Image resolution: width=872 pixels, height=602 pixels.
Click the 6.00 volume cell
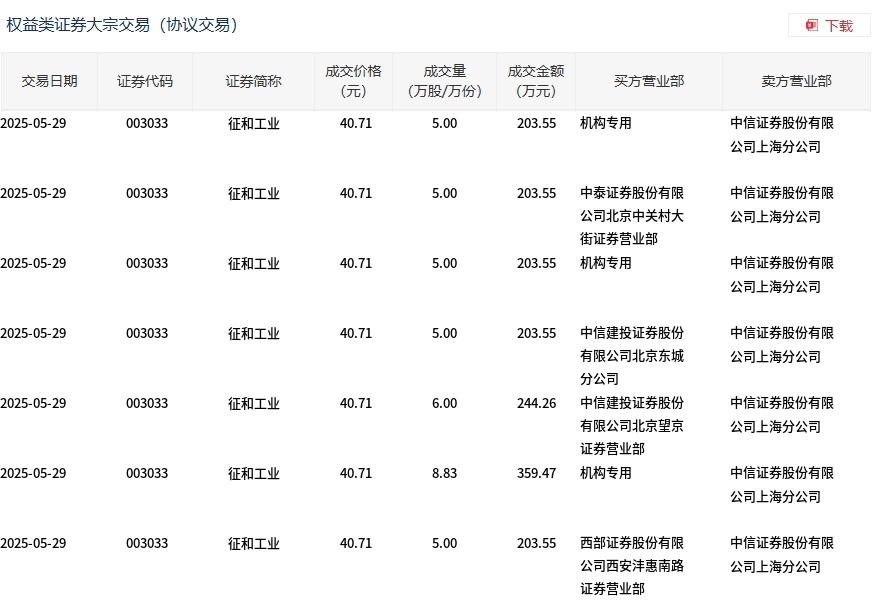tap(444, 403)
